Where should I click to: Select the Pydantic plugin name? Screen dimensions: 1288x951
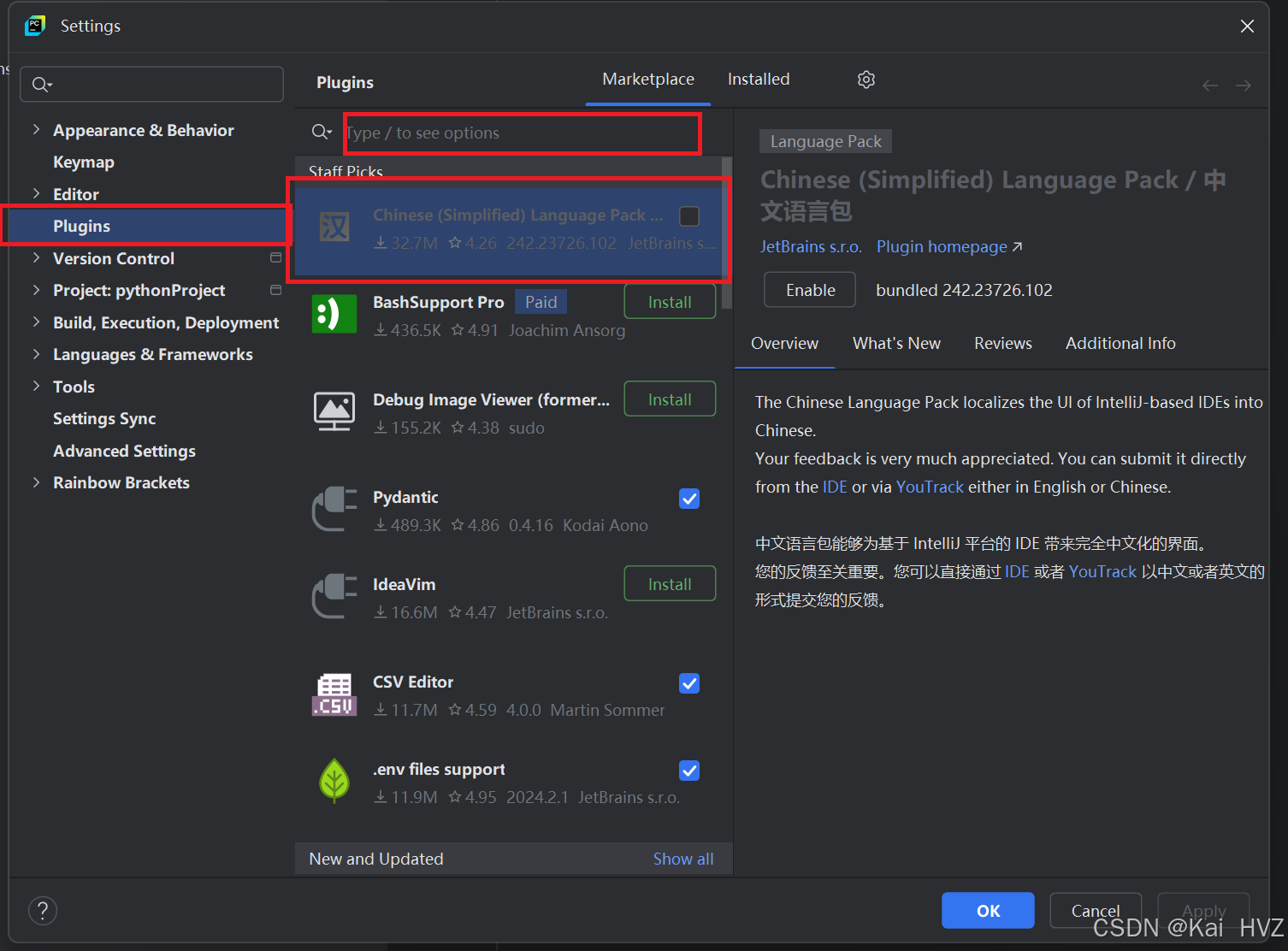pos(405,497)
